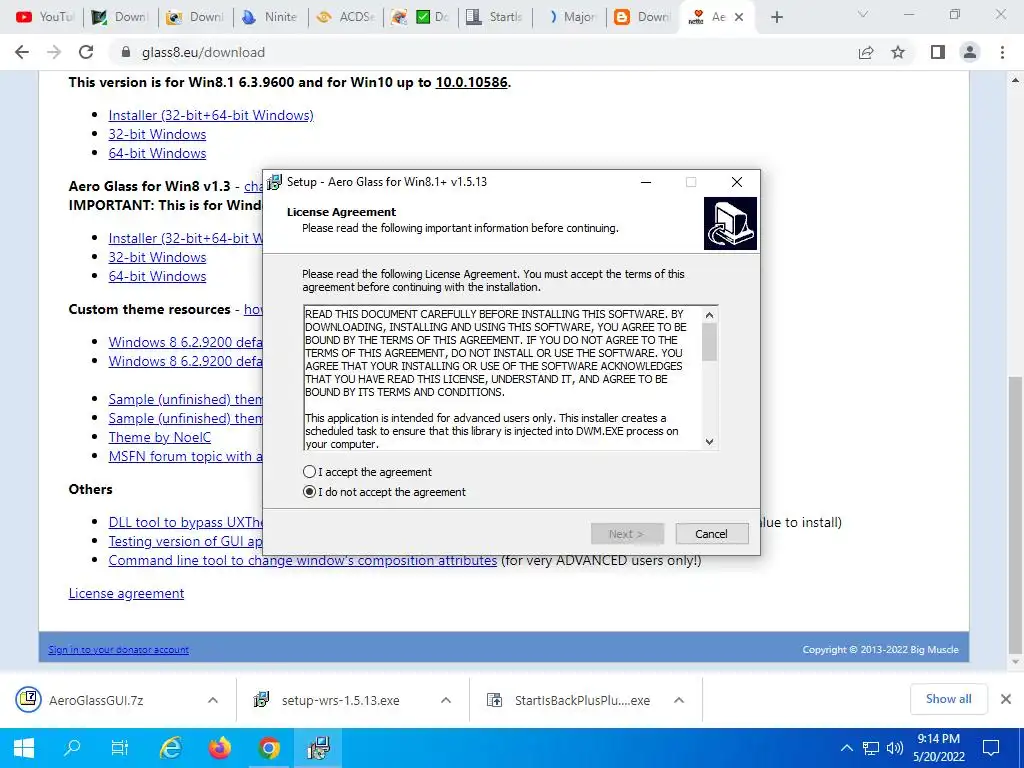The width and height of the screenshot is (1024, 768).
Task: Open the Setup installer taskbar icon
Action: click(318, 748)
